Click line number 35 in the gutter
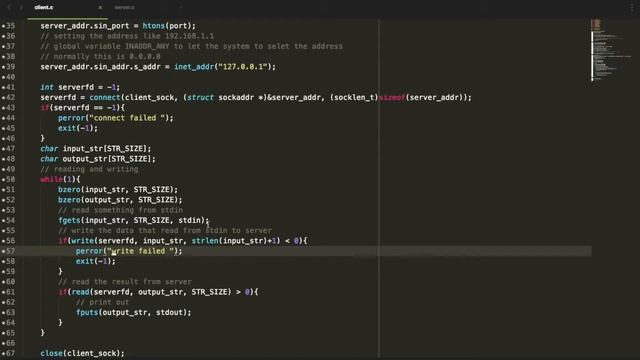Image resolution: width=640 pixels, height=360 pixels. (x=9, y=26)
